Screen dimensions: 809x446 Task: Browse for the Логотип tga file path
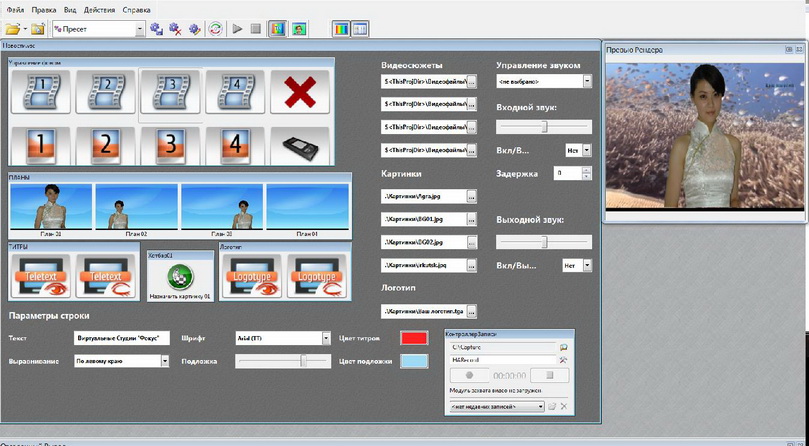point(472,311)
